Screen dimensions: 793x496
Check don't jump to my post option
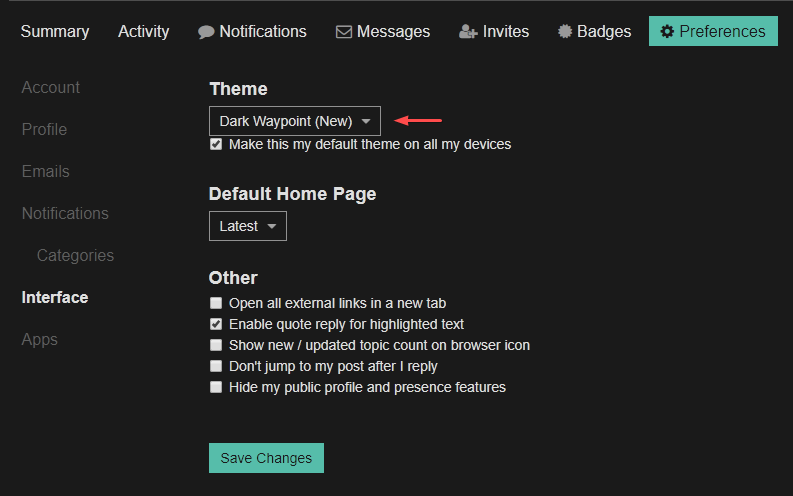click(216, 366)
